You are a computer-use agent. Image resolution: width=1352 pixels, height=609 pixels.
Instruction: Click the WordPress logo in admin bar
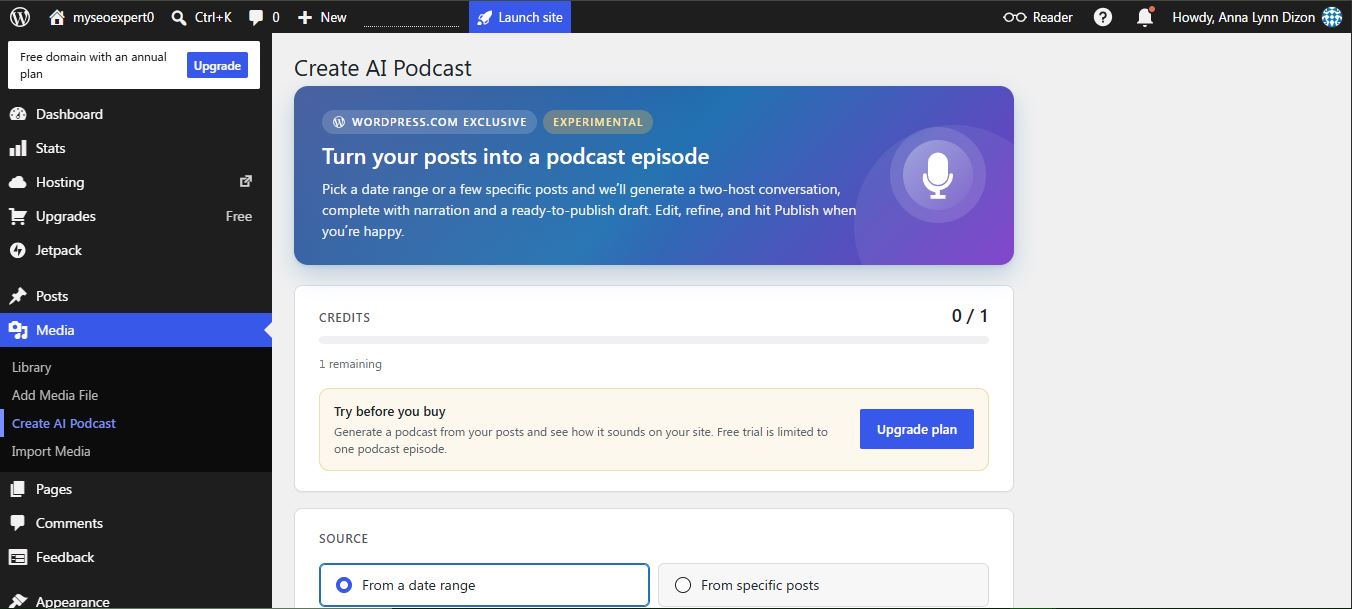click(x=20, y=17)
